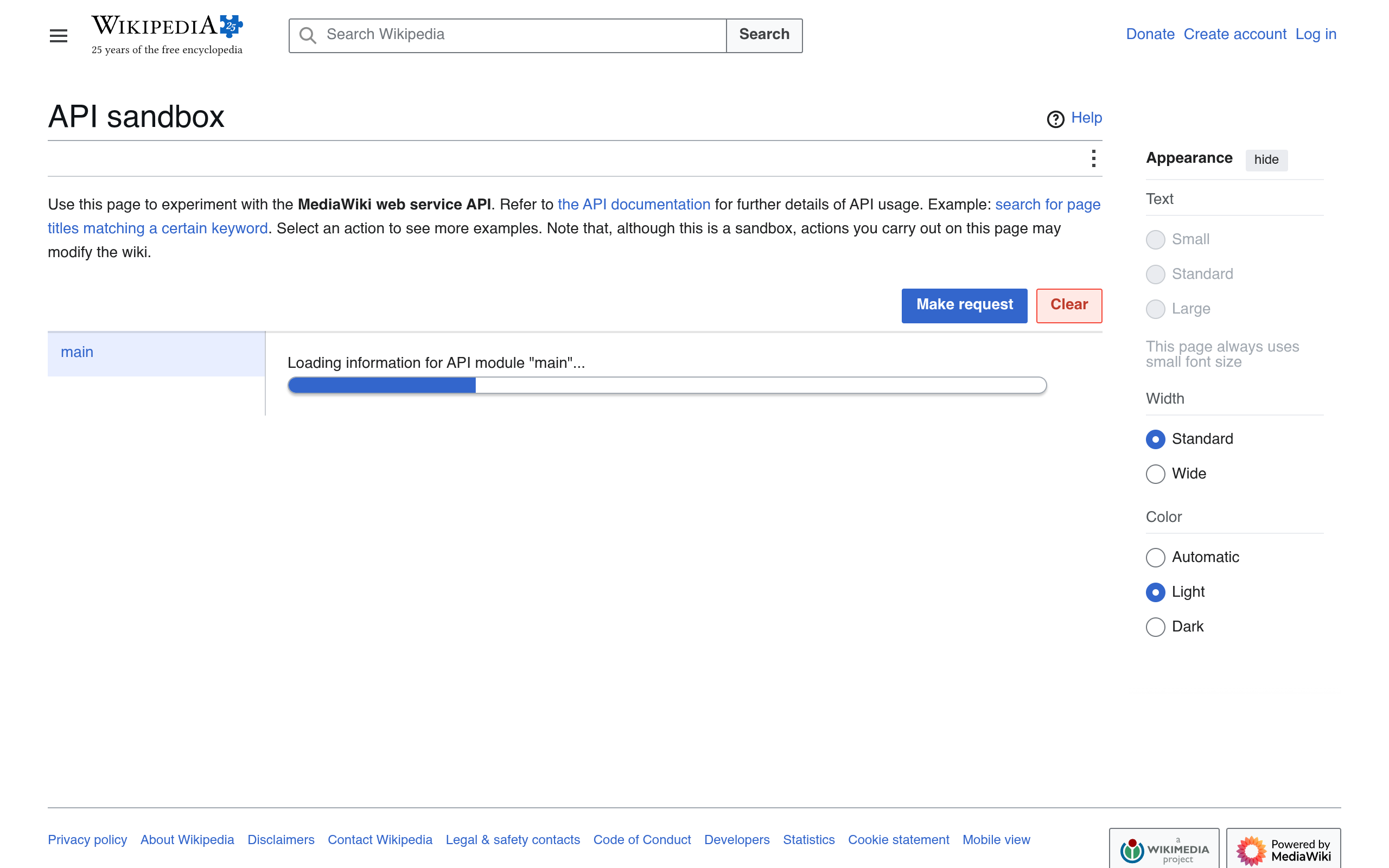Viewport: 1389px width, 868px height.
Task: Select Standard width option
Action: point(1155,439)
